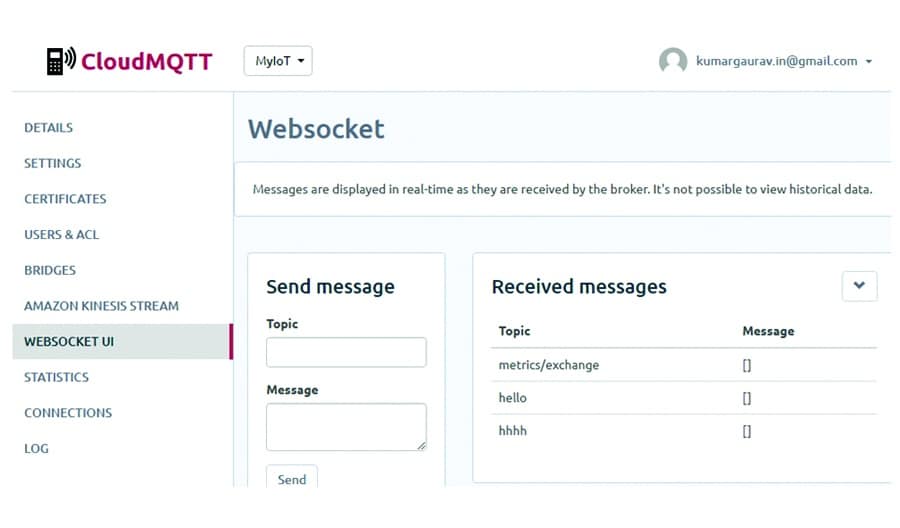
Task: Navigate to Bridges
Action: pos(50,270)
